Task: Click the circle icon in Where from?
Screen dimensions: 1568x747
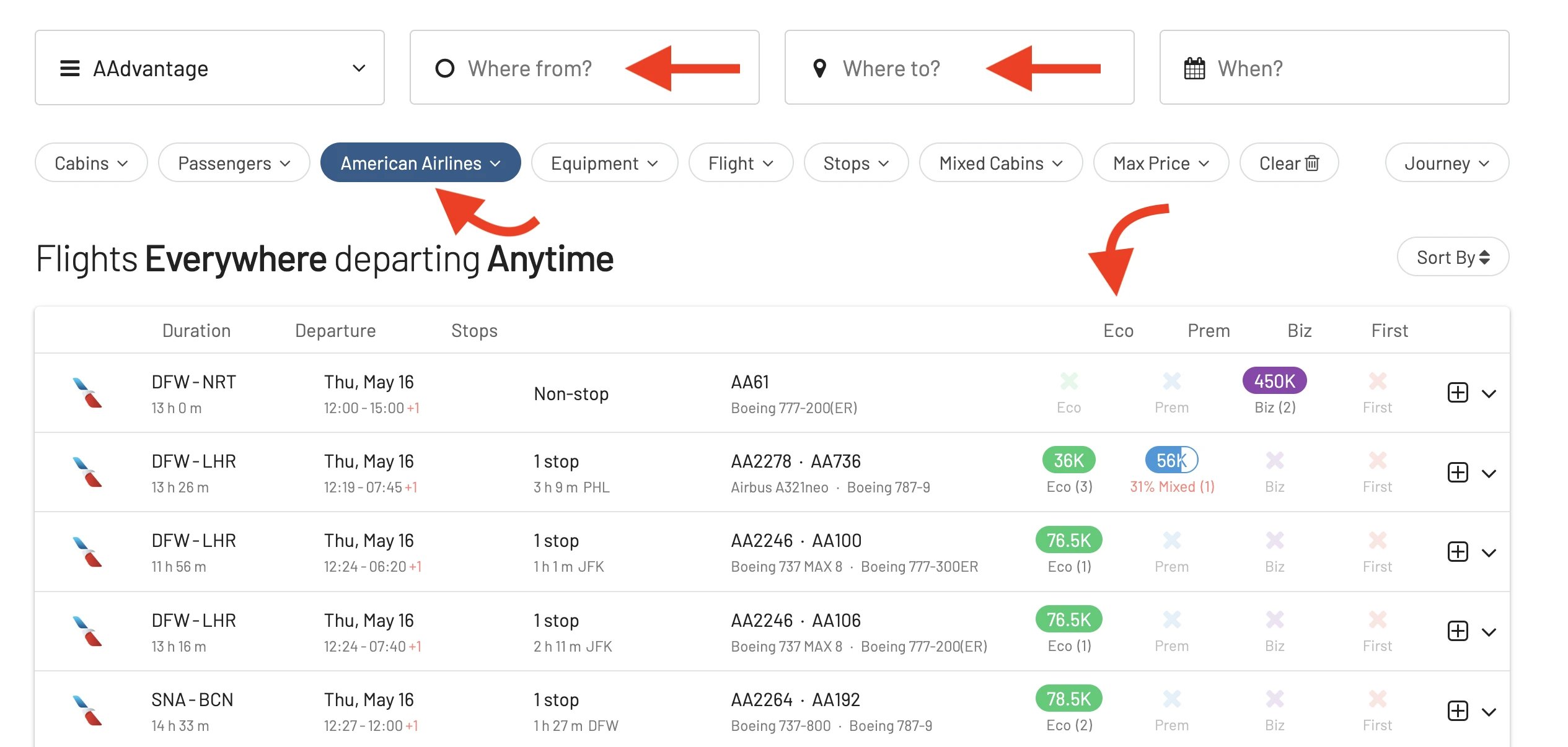Action: [x=444, y=68]
